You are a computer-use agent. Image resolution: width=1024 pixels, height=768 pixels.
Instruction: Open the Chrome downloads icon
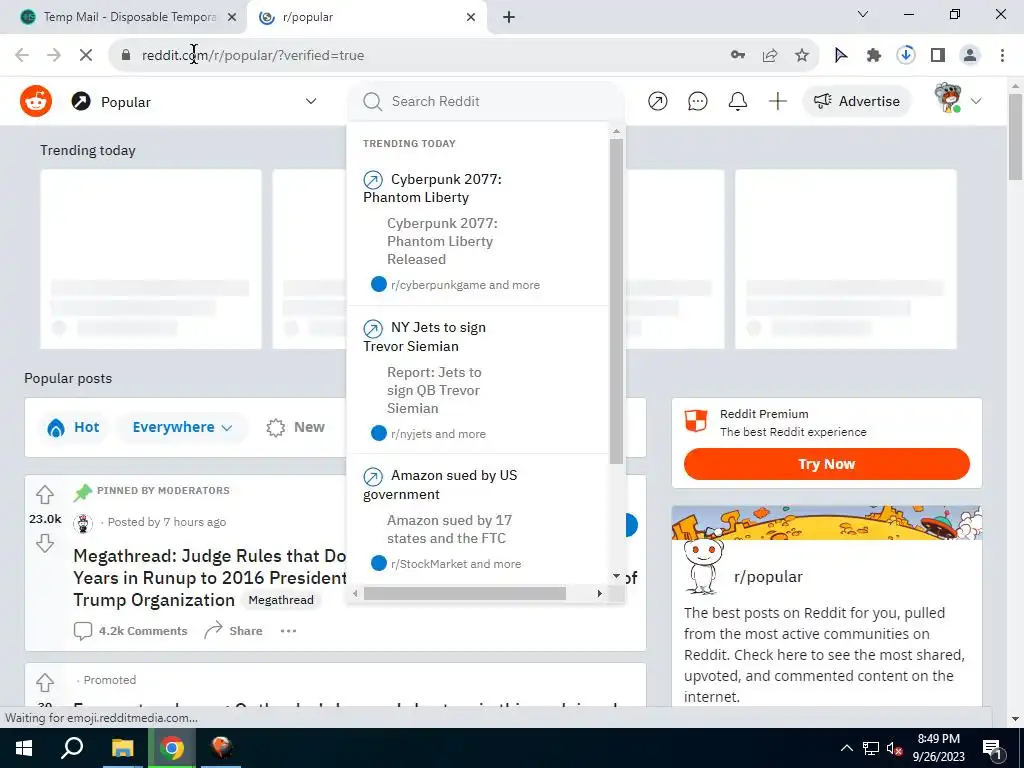pos(906,55)
